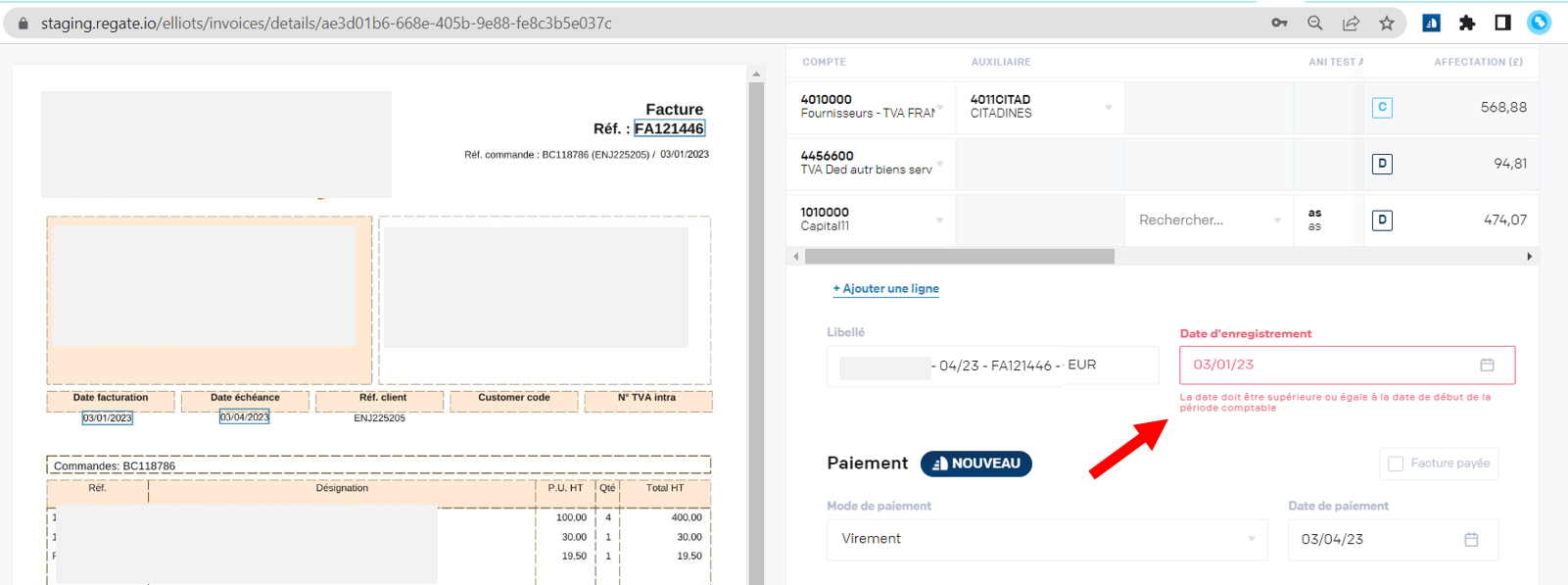Viewport: 1568px width, 585px height.
Task: Check the Facture payée checkbox
Action: coord(1396,463)
